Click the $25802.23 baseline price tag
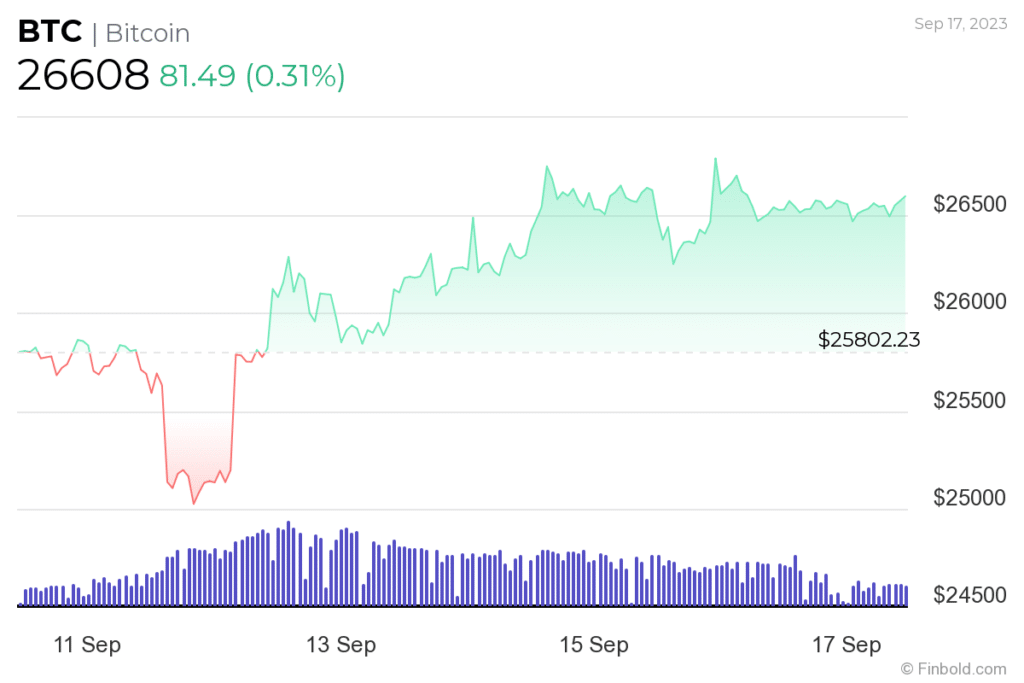Viewport: 1024px width, 683px height. pyautogui.click(x=869, y=340)
